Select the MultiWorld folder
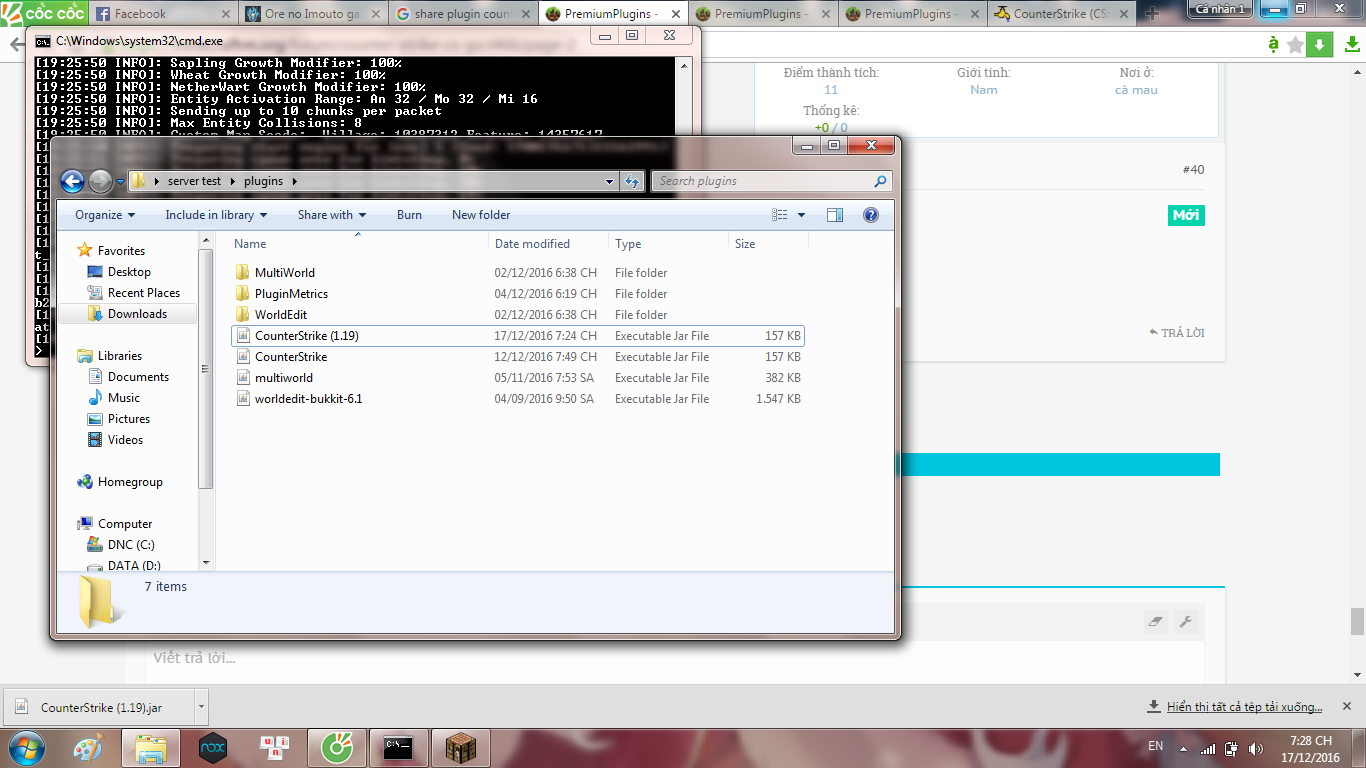This screenshot has width=1366, height=768. point(285,273)
